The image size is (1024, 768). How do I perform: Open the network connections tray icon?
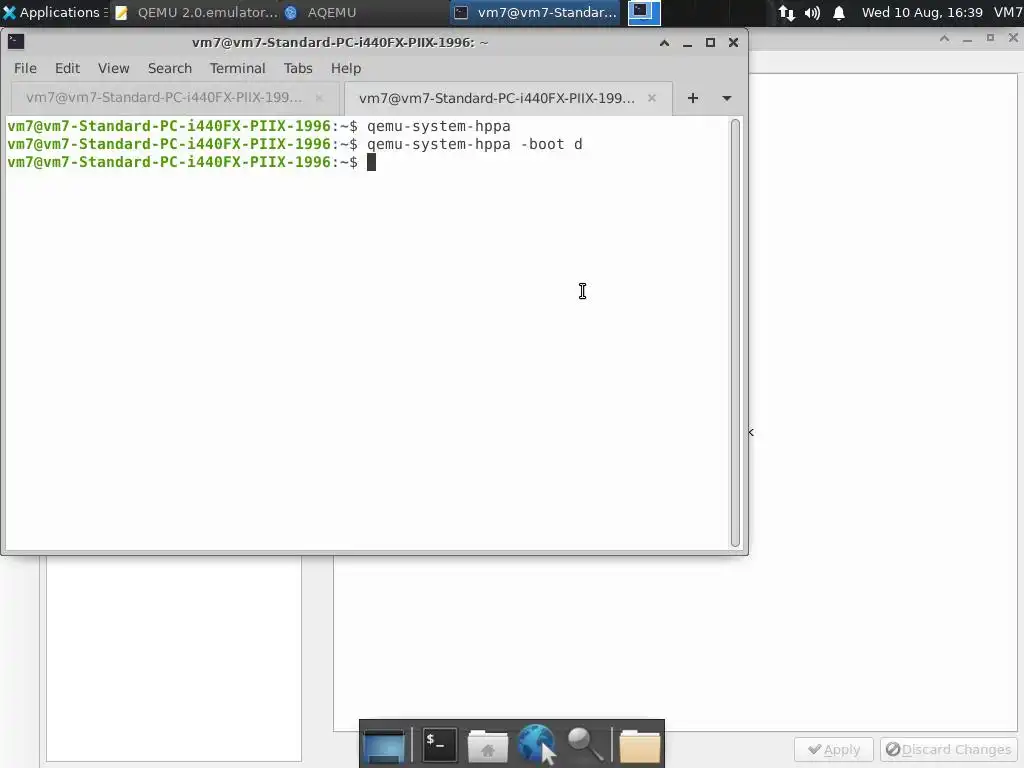tap(786, 12)
